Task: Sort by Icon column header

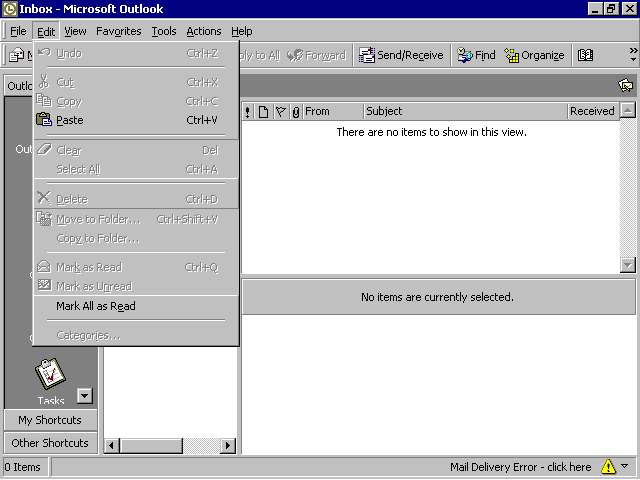Action: point(263,111)
